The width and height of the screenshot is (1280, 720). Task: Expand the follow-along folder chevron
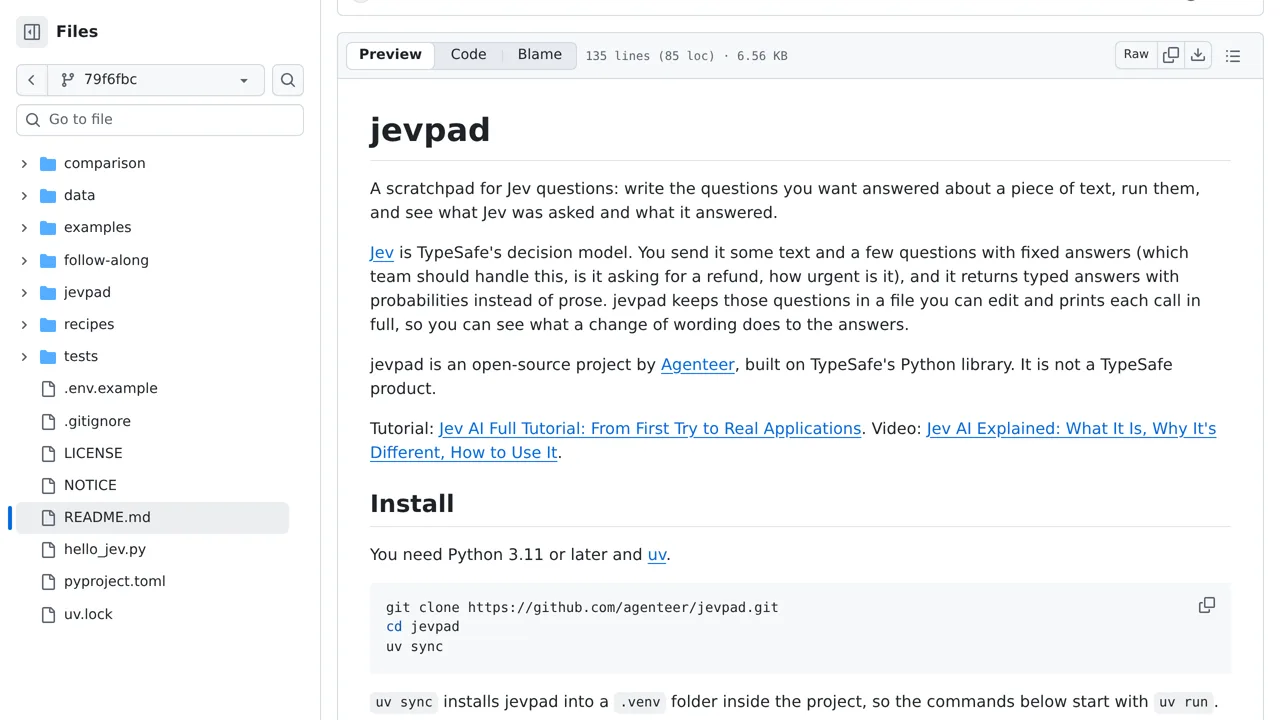24,260
